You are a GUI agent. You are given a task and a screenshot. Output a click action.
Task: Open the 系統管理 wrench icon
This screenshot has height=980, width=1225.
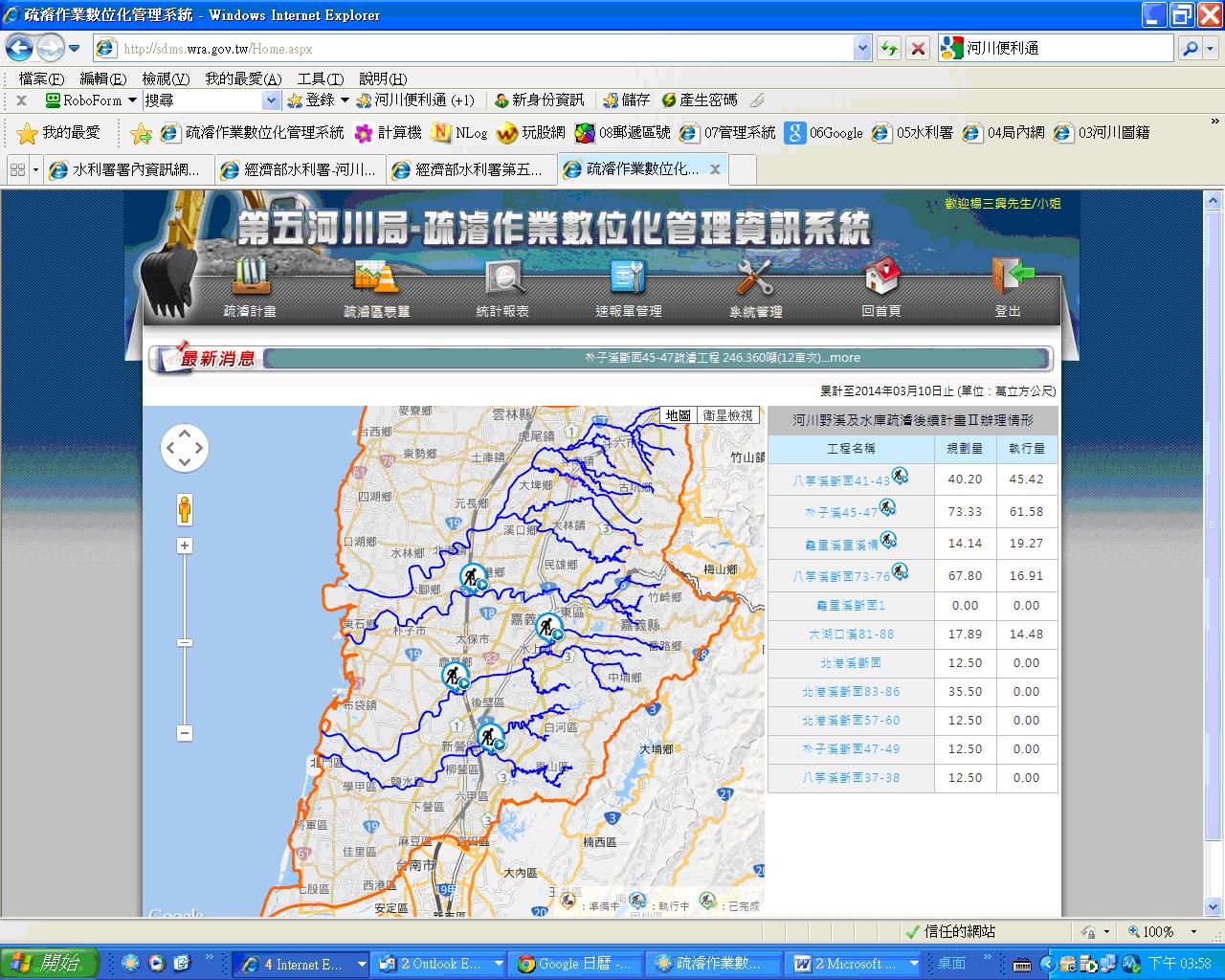pyautogui.click(x=755, y=278)
